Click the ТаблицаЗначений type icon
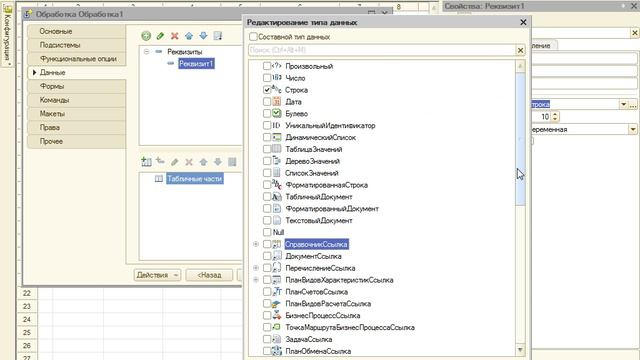640x360 pixels. click(276, 149)
